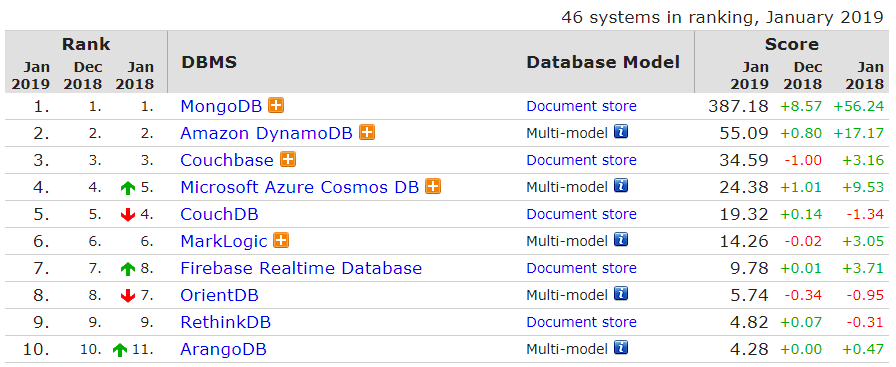Open the OrientDB link
Viewport: 896px width, 367px height.
coord(219,295)
